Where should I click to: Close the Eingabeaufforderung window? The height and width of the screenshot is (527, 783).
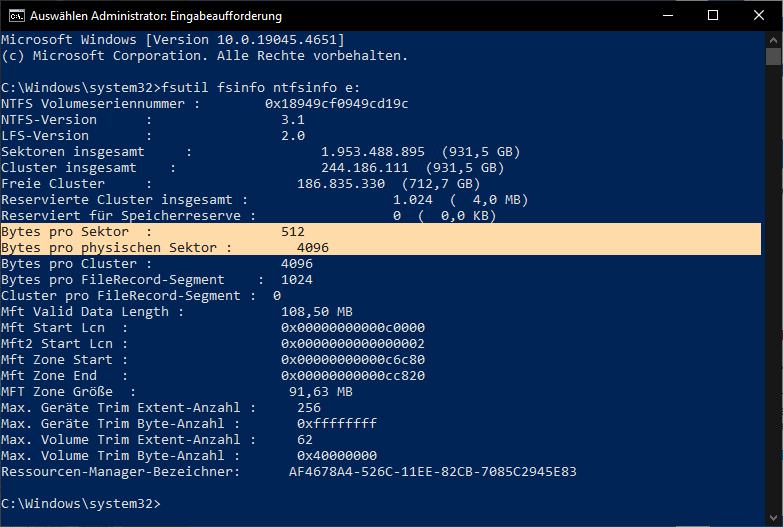[759, 16]
